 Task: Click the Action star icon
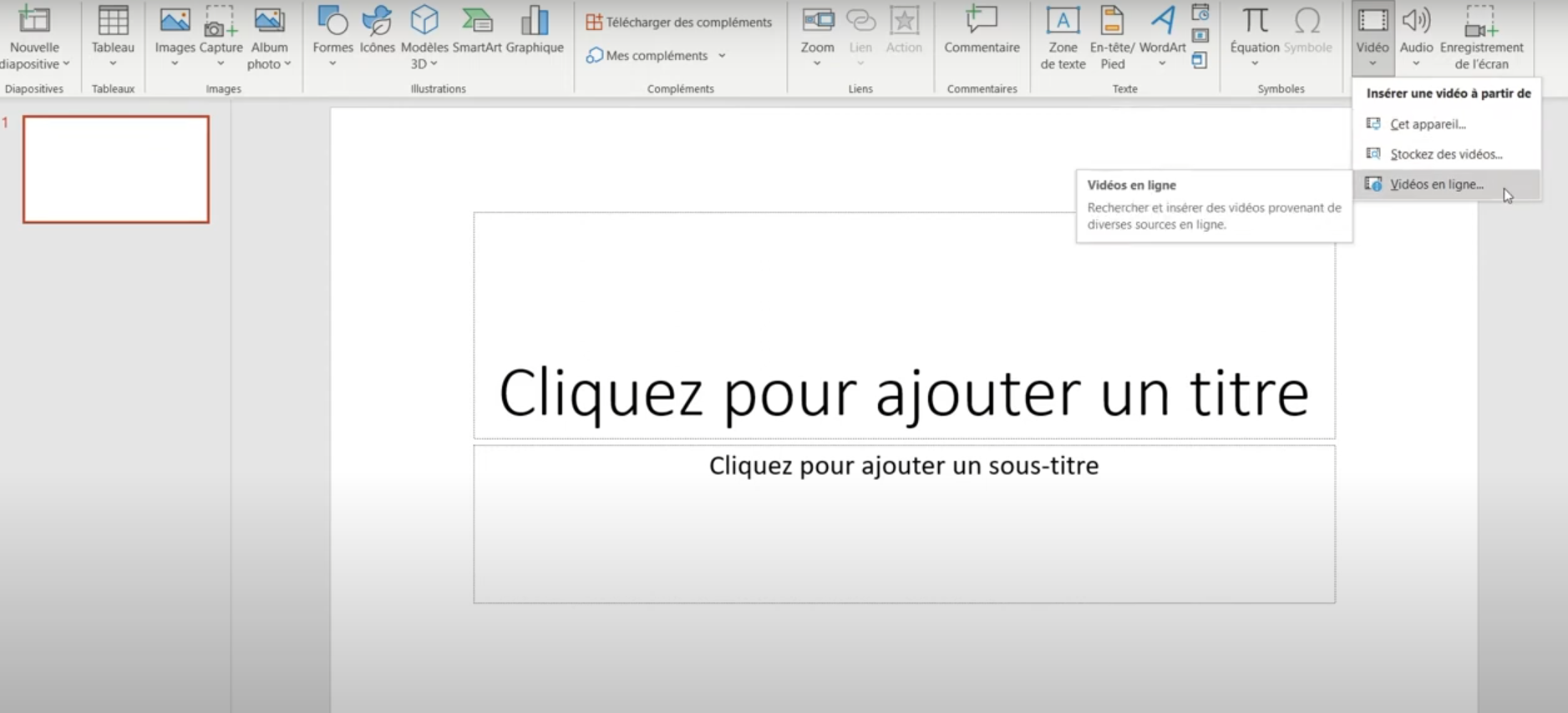coord(904,20)
